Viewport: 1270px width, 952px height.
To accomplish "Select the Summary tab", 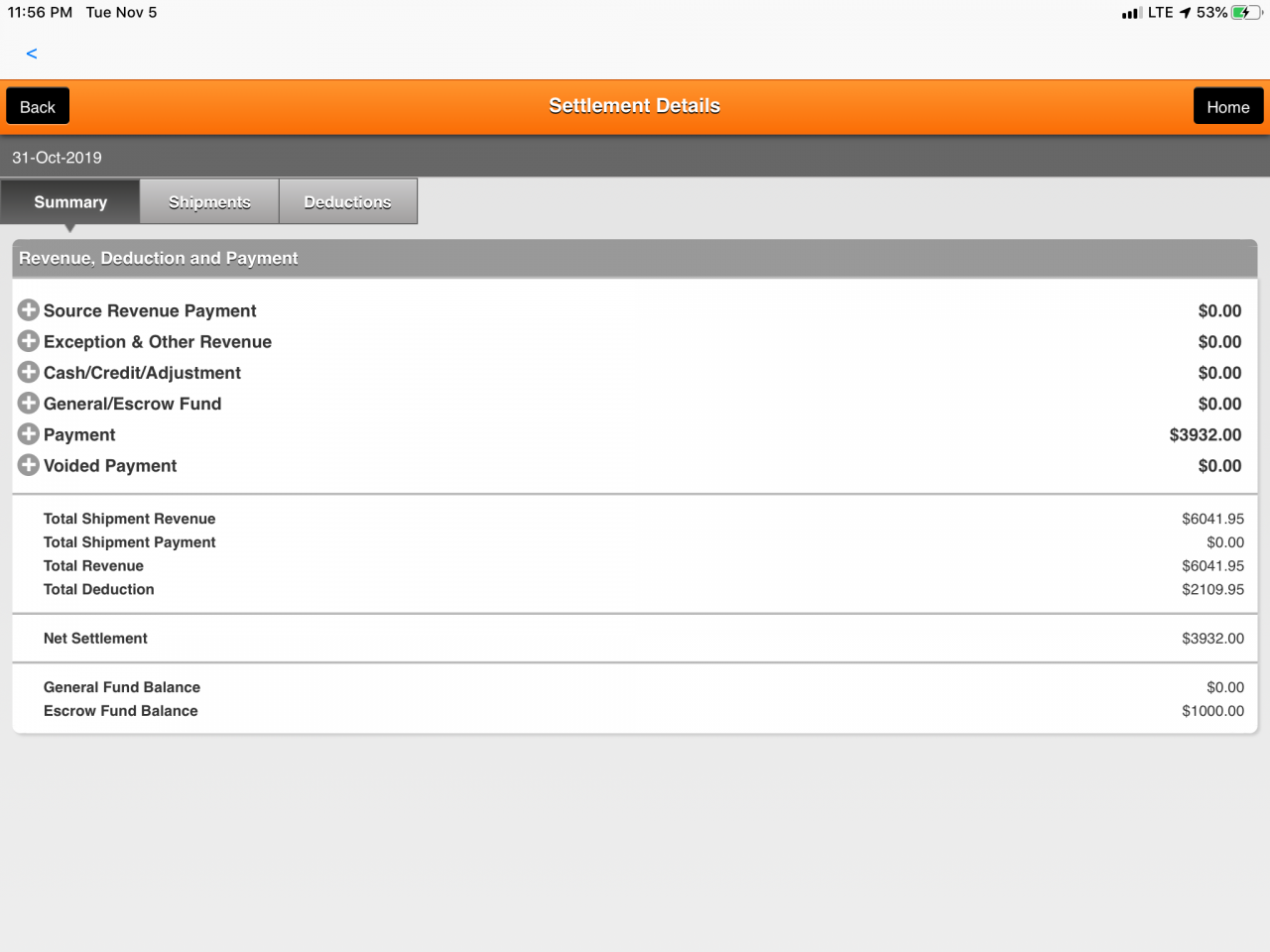I will [70, 201].
